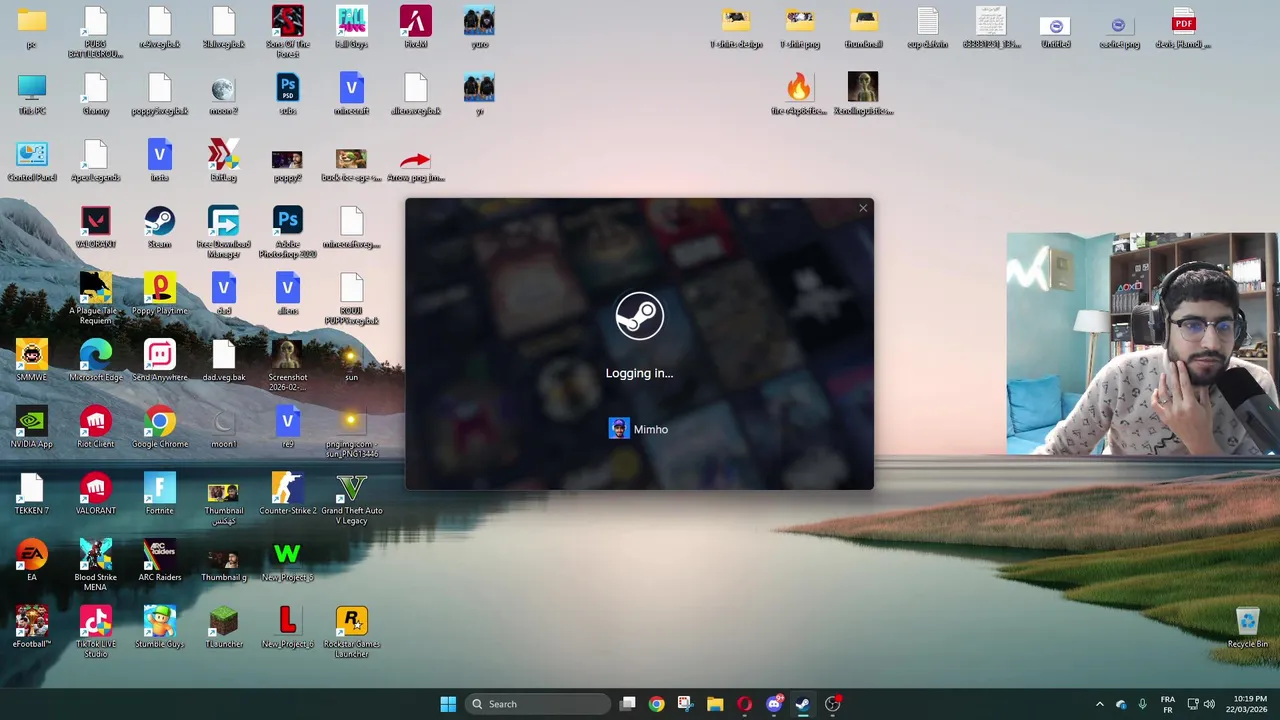Select the subs PSD file
1280x720 pixels.
tap(287, 94)
